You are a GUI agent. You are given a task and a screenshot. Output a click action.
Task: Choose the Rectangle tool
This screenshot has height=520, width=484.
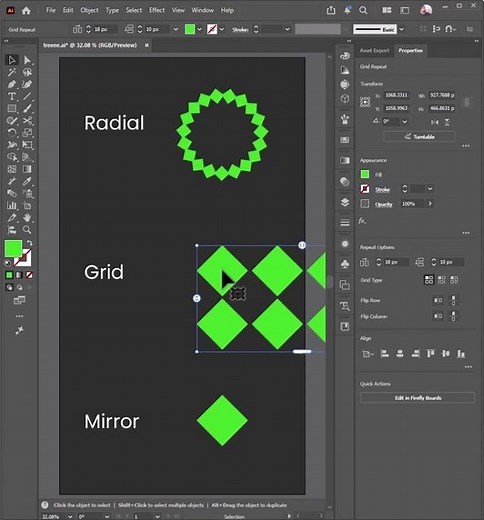[x=12, y=109]
